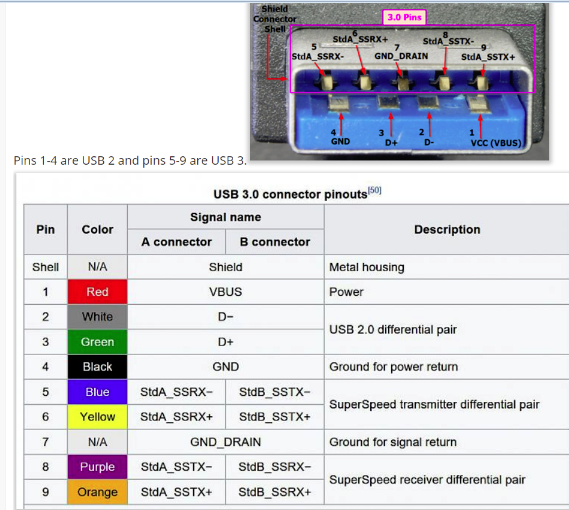
Task: Select the Green color cell for pin 3
Action: (97, 342)
